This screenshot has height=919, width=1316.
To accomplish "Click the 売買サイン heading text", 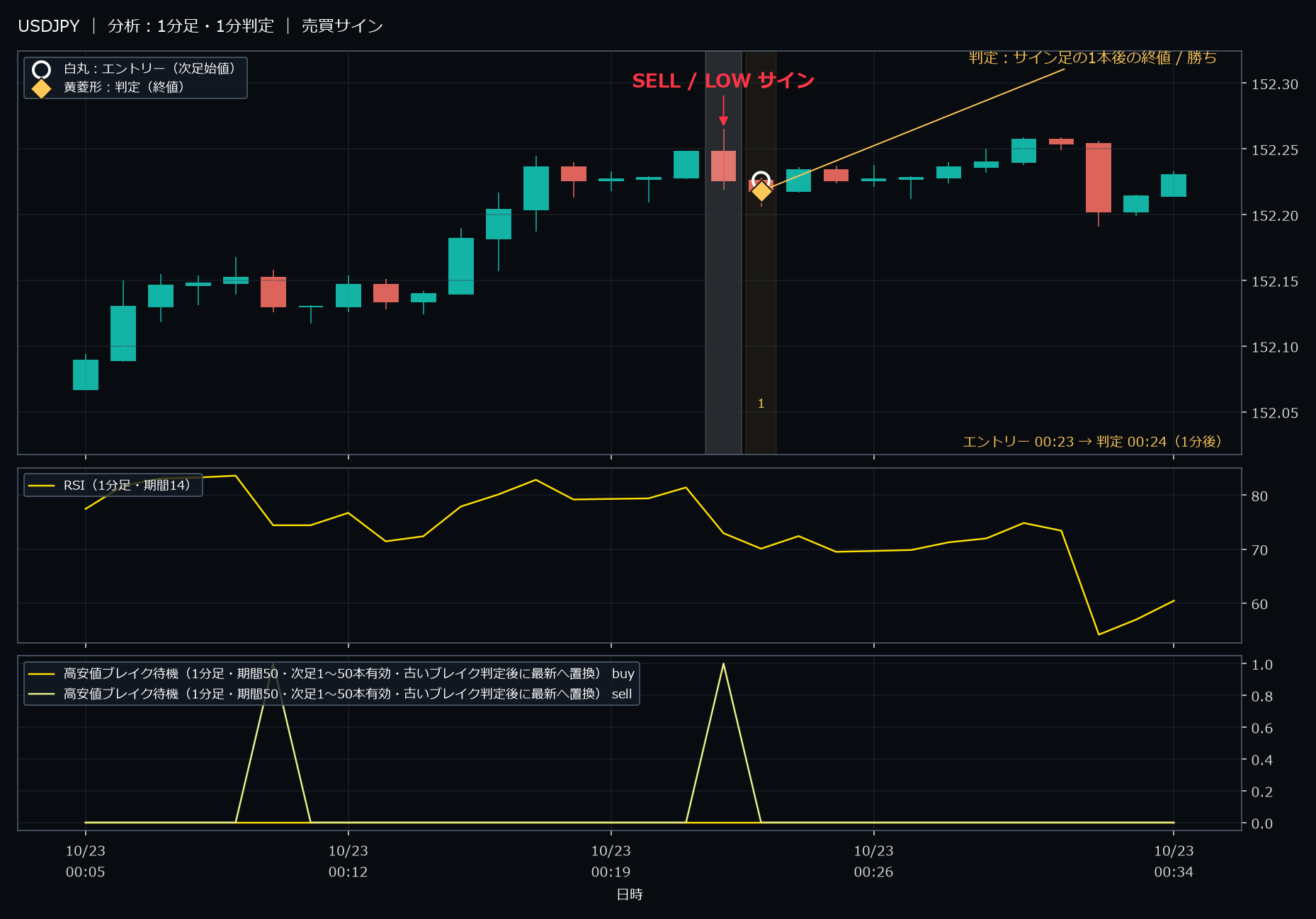I will pos(343,26).
